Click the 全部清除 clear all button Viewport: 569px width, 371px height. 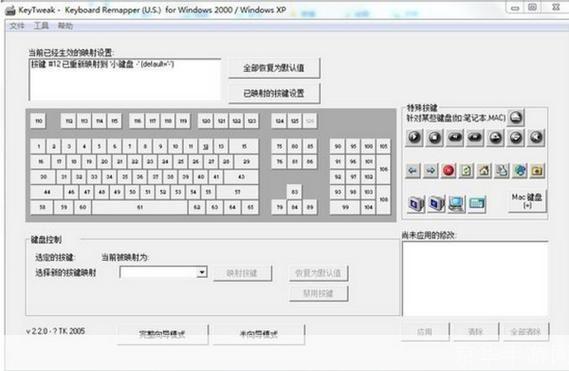(x=525, y=331)
